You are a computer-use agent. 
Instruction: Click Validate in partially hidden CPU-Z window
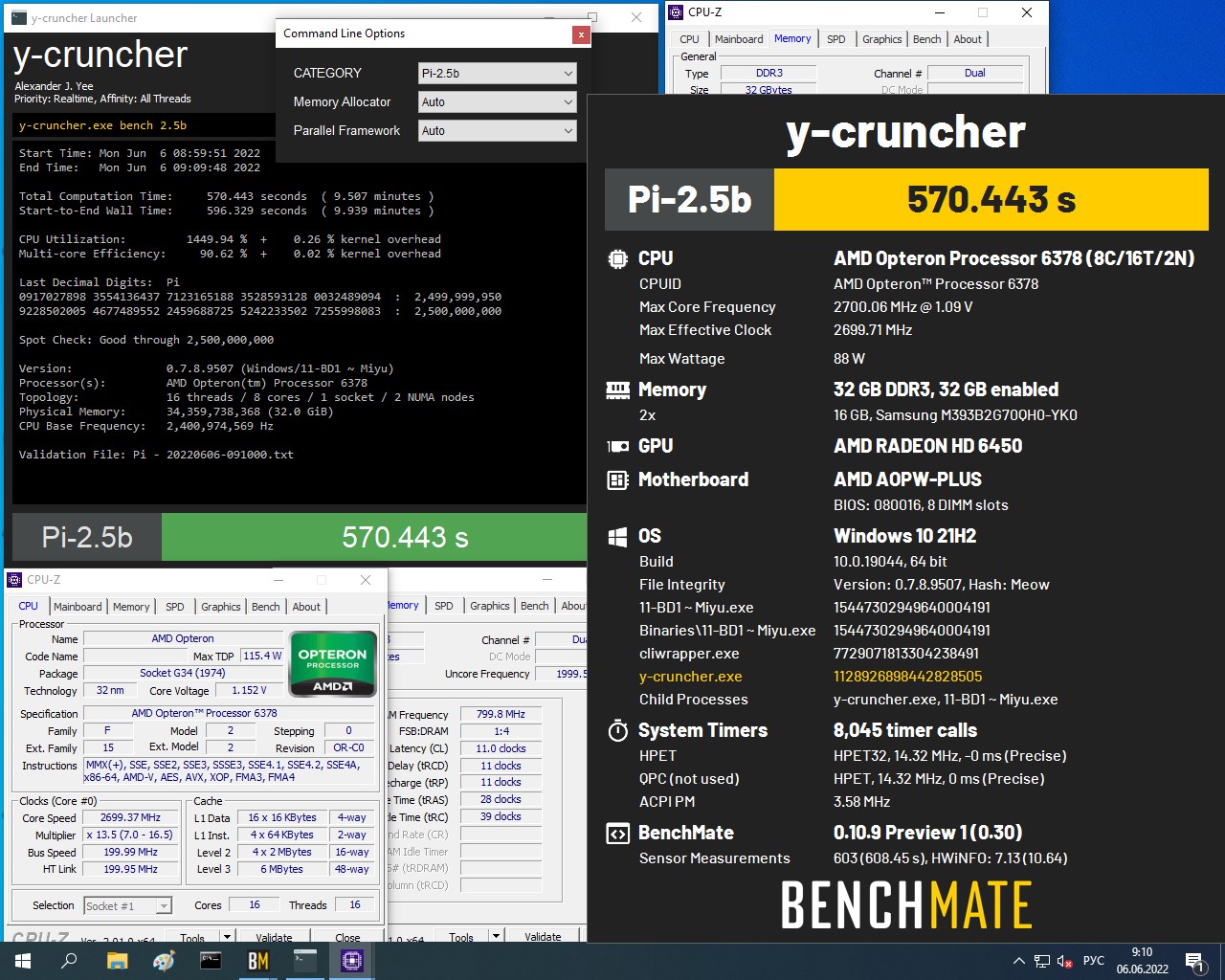pyautogui.click(x=543, y=937)
